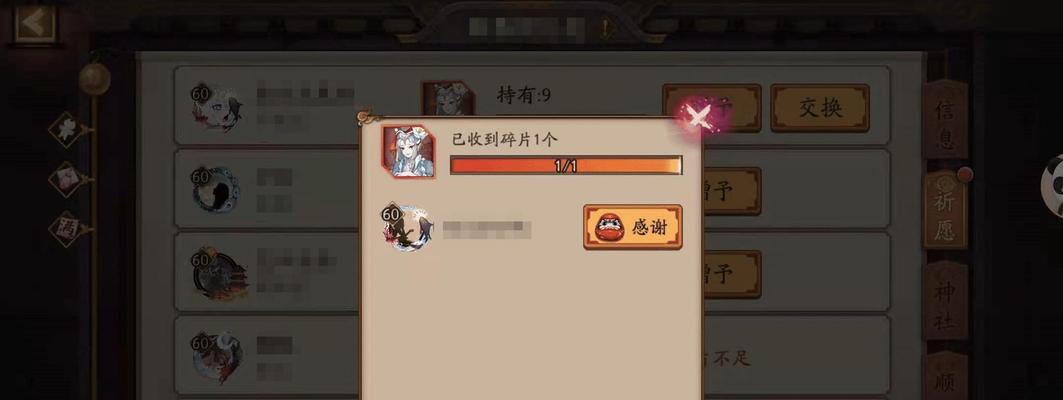Click the 1/1 shard progress bar
Screen dimensions: 1063x400
point(566,165)
